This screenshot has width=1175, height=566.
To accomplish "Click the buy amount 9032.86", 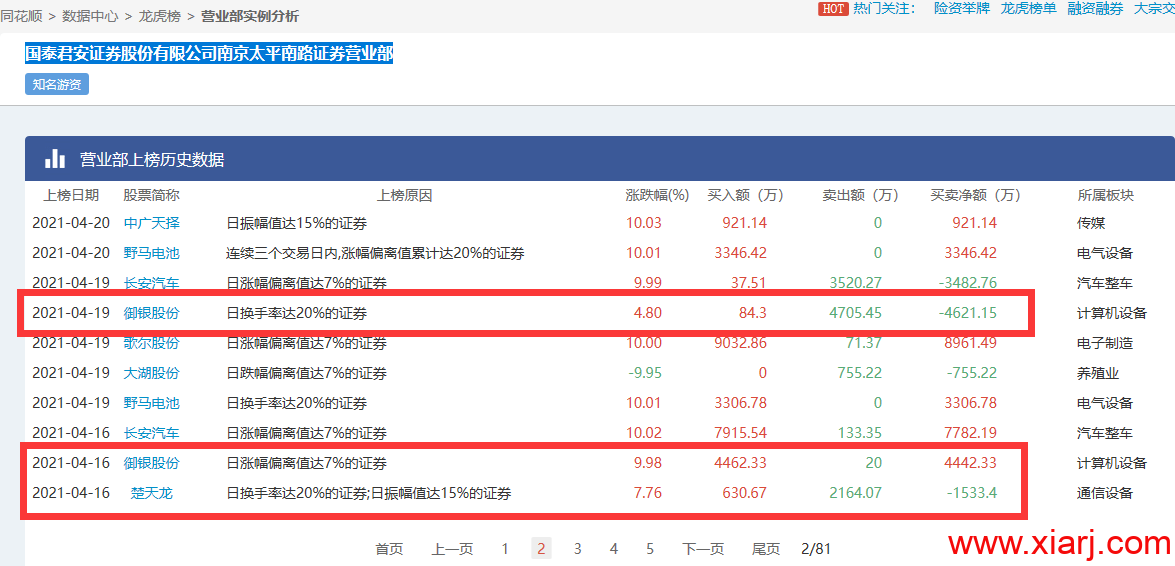I will point(741,343).
